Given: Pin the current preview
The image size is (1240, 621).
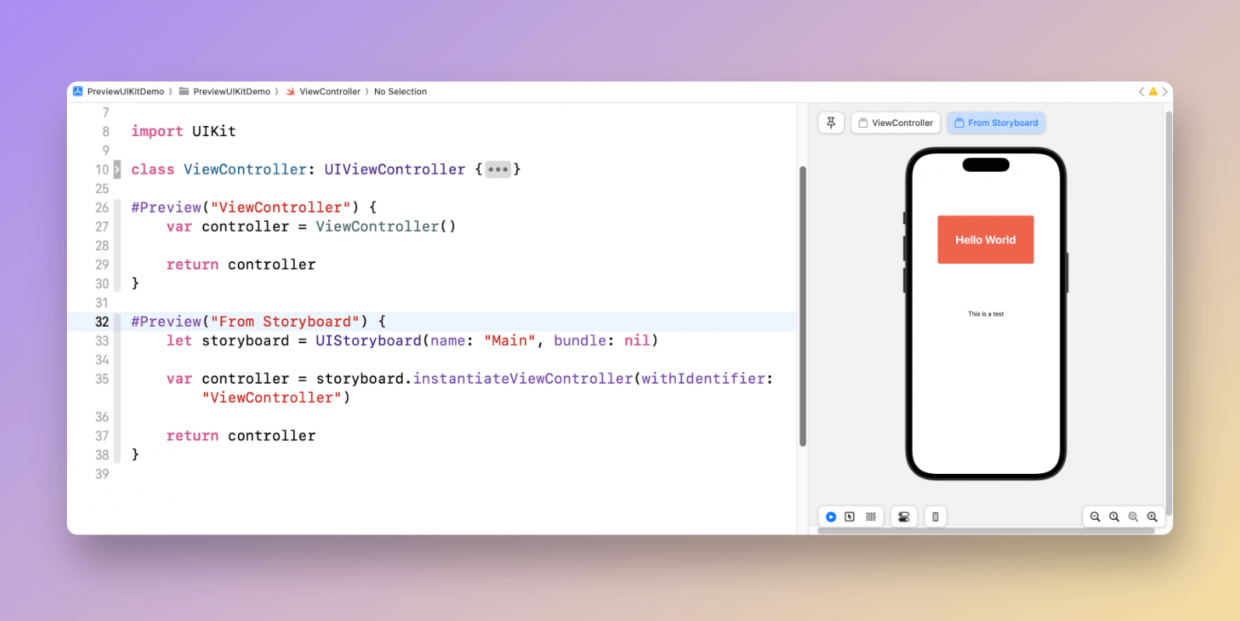Looking at the screenshot, I should coord(831,123).
